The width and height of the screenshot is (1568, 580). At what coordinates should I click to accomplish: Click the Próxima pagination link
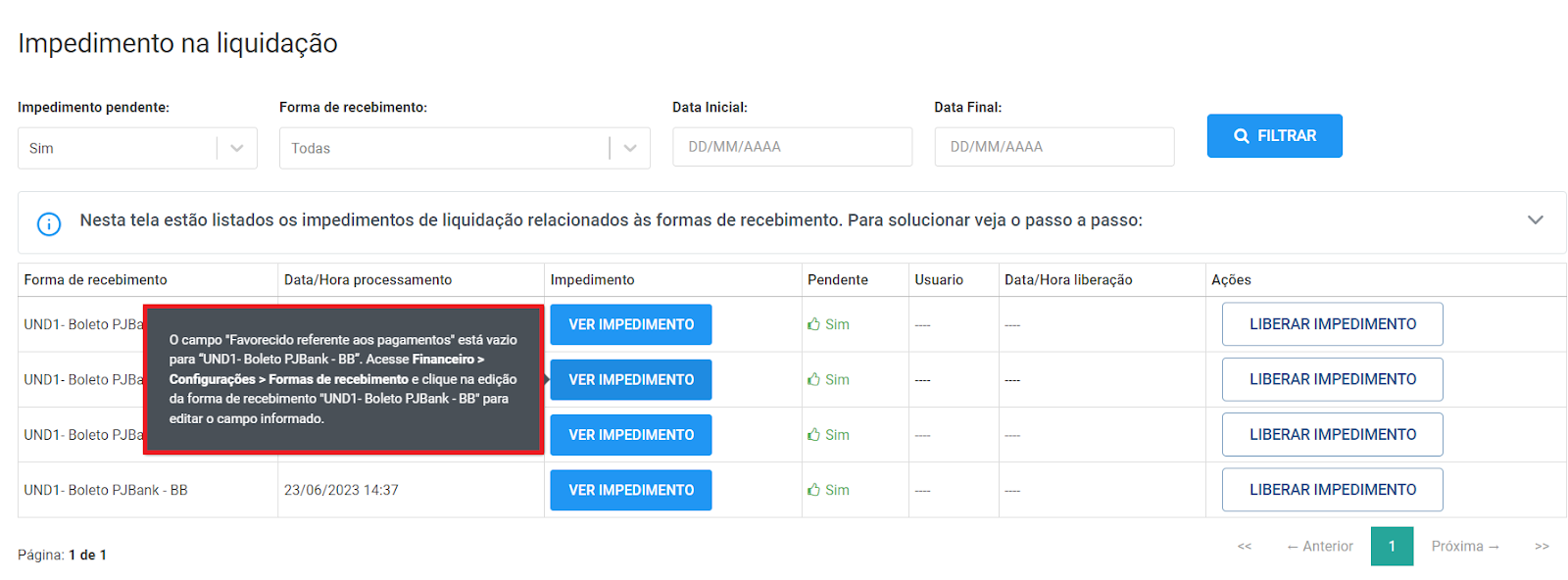1466,547
